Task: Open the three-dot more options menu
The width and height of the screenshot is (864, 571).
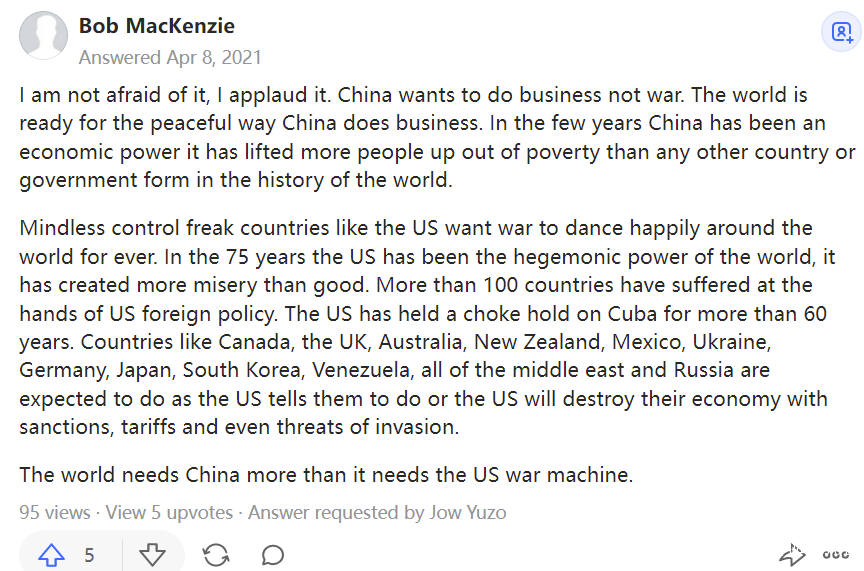Action: coord(836,555)
